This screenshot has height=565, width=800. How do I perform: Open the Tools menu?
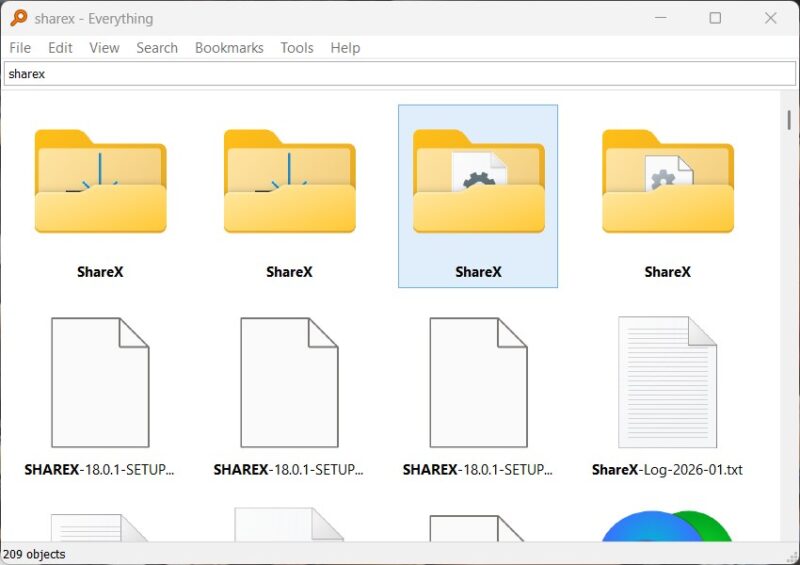[x=296, y=48]
